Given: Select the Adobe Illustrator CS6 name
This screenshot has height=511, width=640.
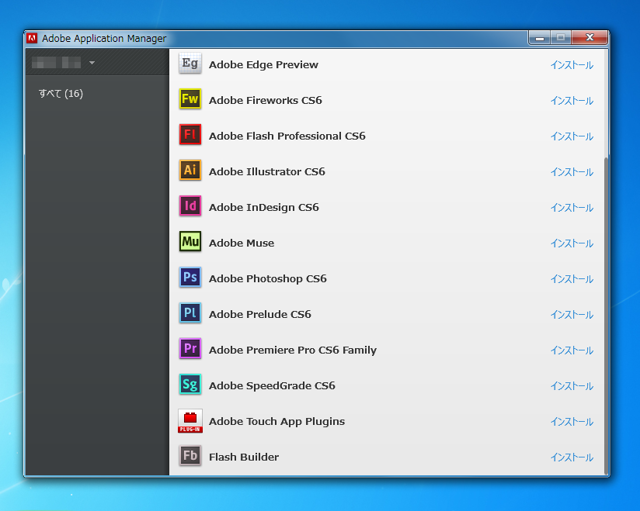Looking at the screenshot, I should [267, 171].
